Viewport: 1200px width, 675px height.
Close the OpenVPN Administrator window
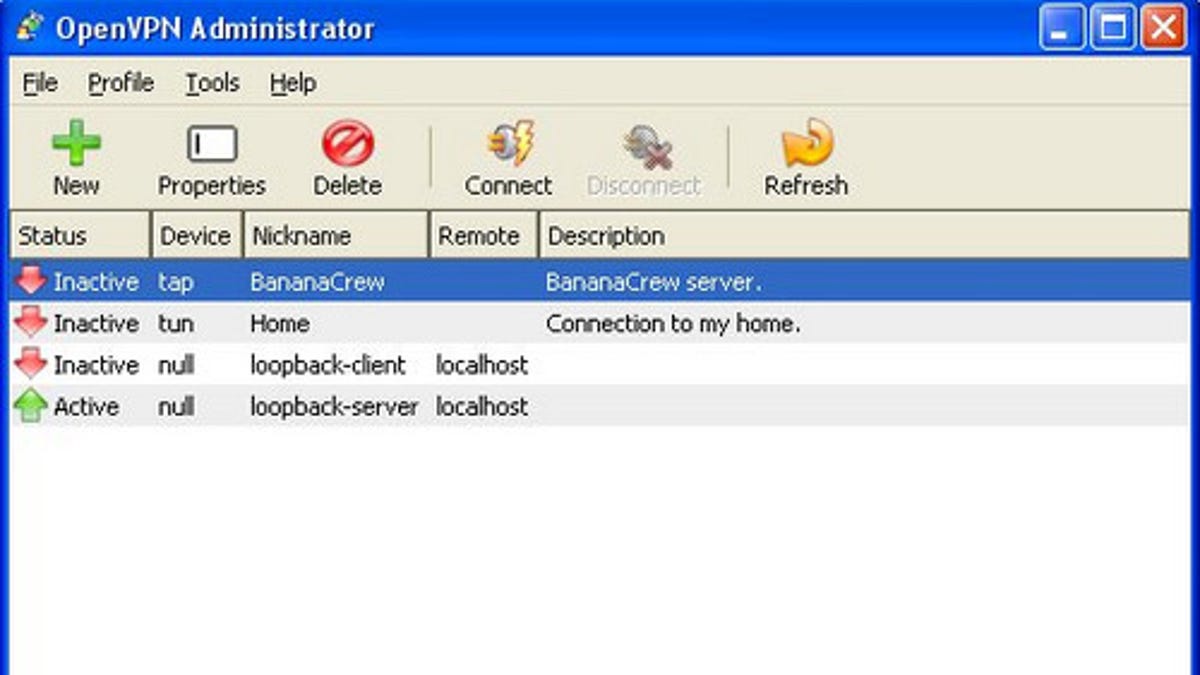[x=1164, y=26]
